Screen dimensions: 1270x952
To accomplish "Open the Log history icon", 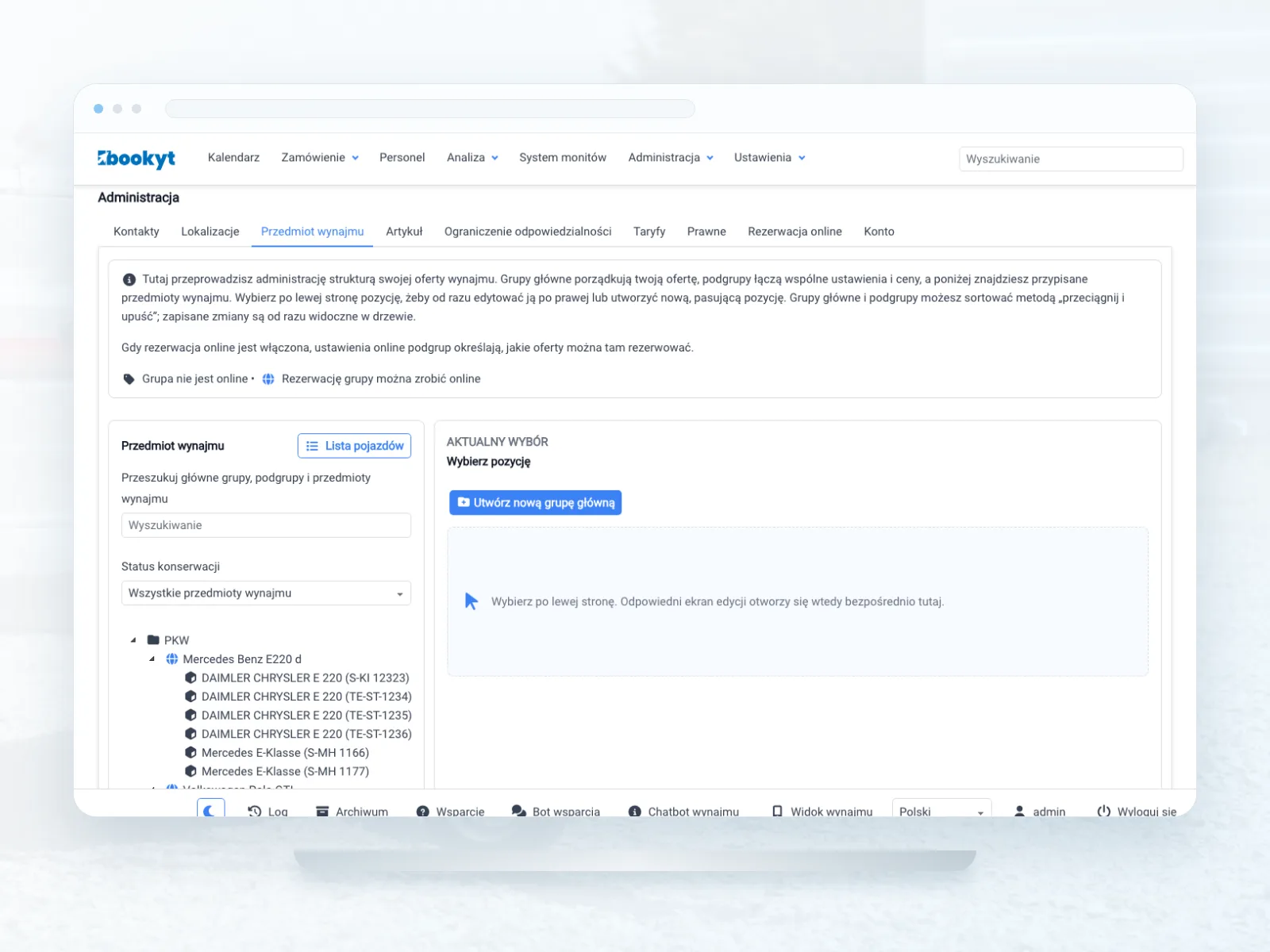I will (255, 811).
